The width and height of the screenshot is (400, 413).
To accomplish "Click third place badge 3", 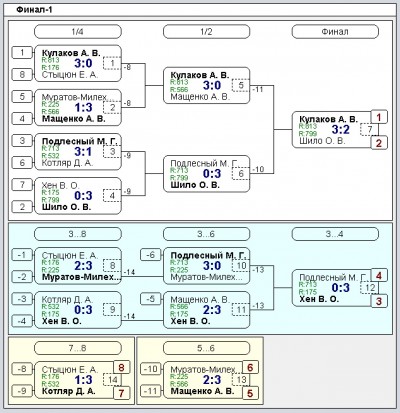I will (379, 301).
